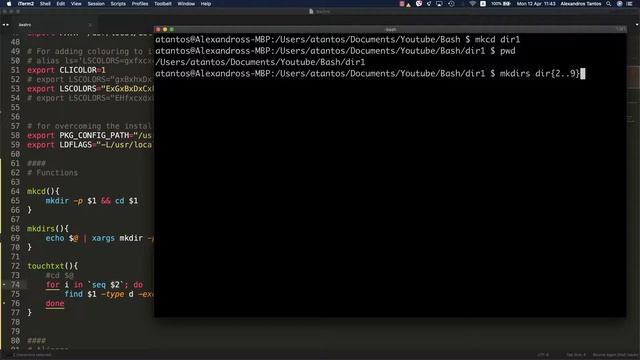The width and height of the screenshot is (640, 360).
Task: Open the Help menu
Action: [x=206, y=4]
